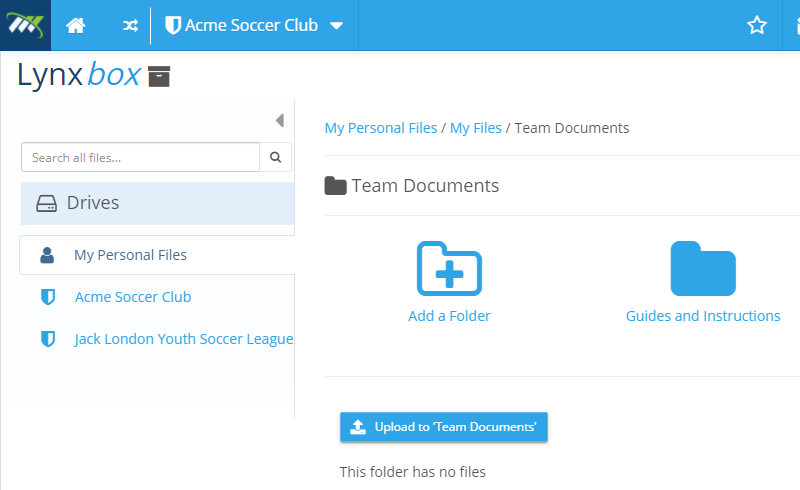This screenshot has width=800, height=490.
Task: Click the Lynx logo in top-left corner
Action: click(x=25, y=25)
